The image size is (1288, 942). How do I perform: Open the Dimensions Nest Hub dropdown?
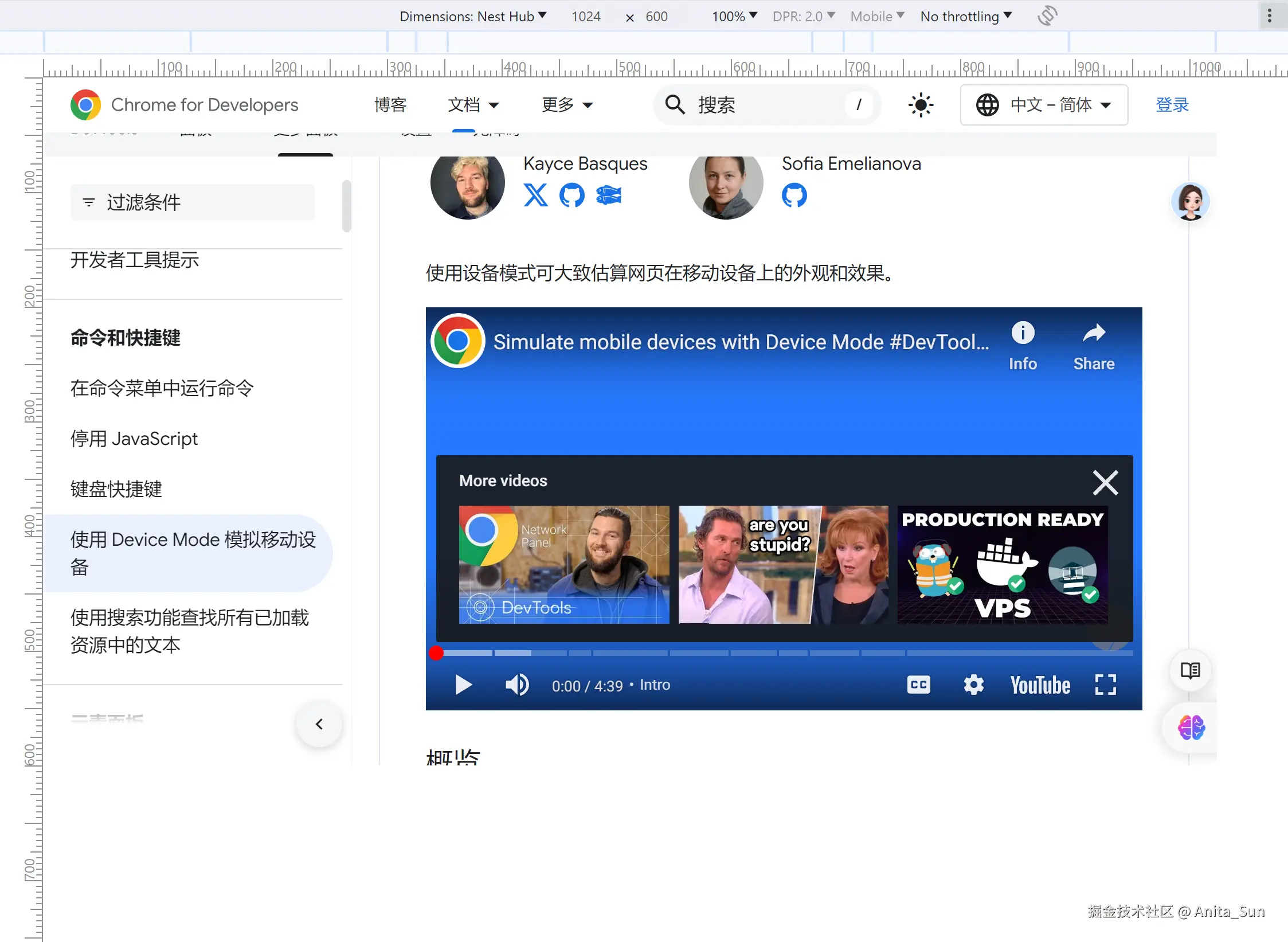(473, 16)
